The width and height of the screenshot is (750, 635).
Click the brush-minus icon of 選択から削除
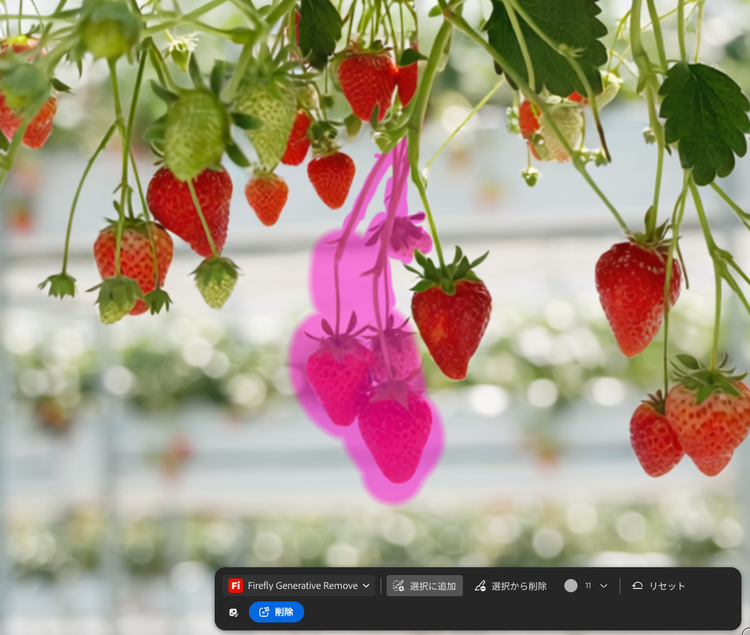[x=480, y=586]
